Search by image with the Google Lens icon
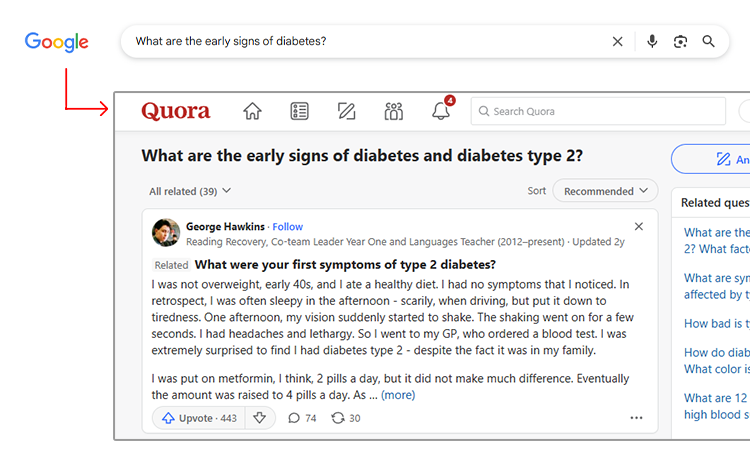Screen dimensions: 750x450 (x=680, y=42)
